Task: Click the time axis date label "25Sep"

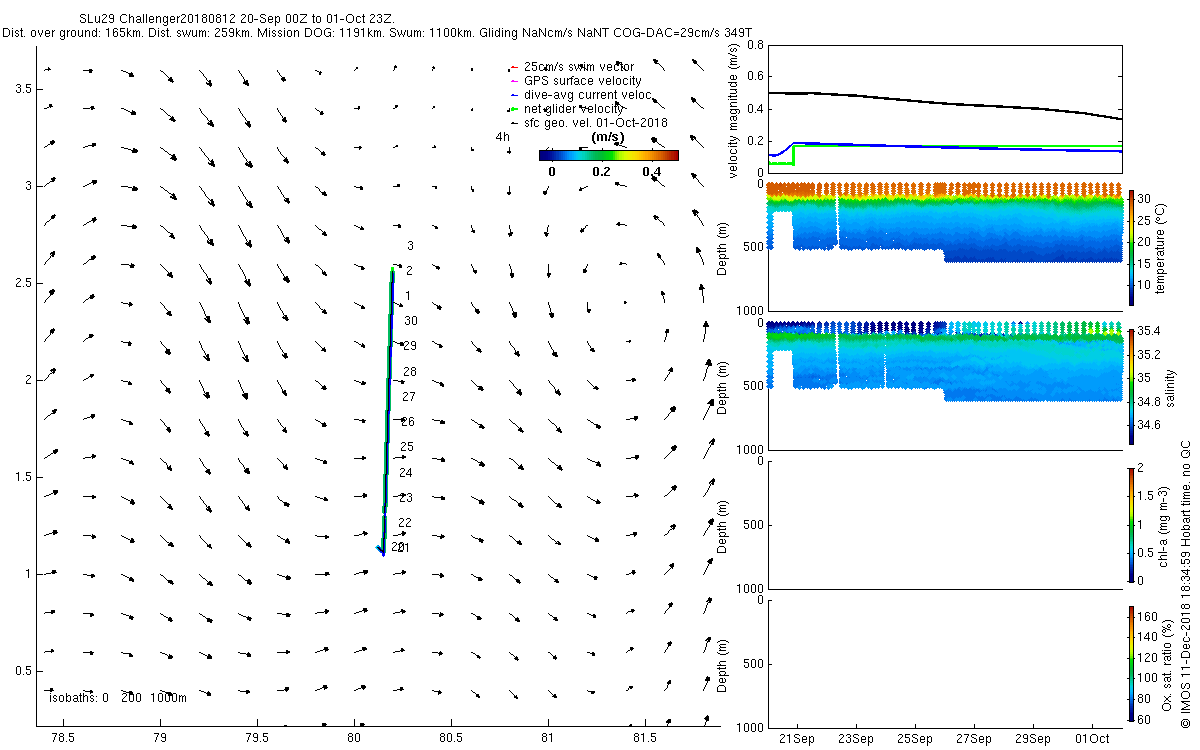Action: 915,739
